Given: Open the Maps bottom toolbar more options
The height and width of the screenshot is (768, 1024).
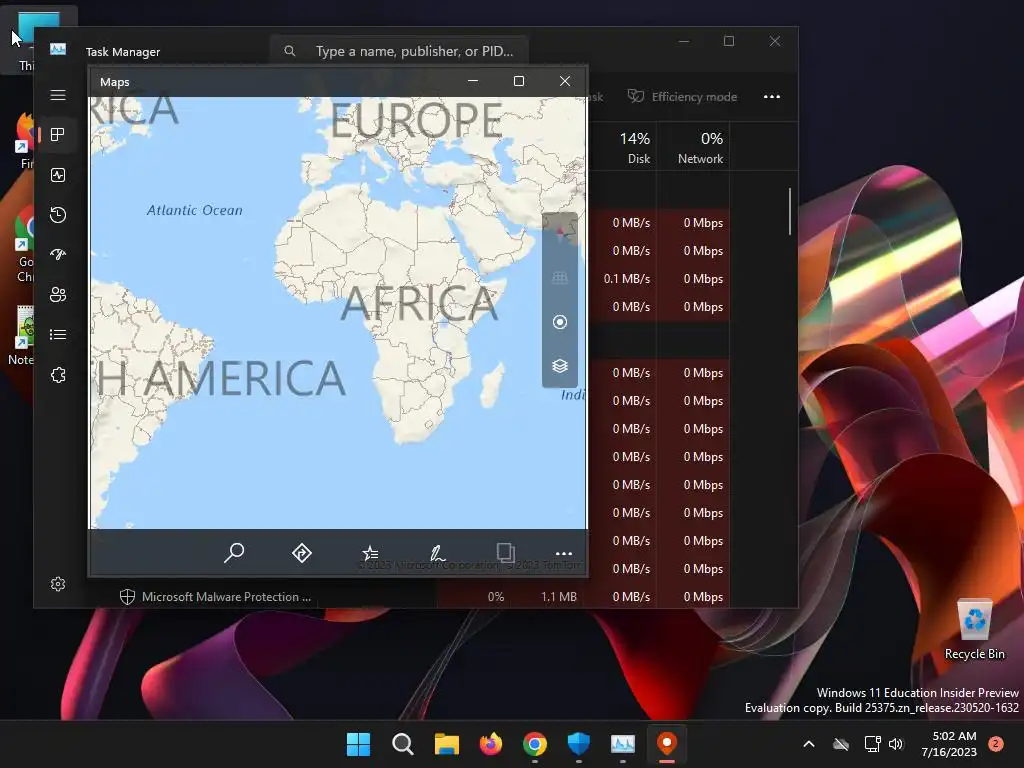Looking at the screenshot, I should tap(564, 553).
